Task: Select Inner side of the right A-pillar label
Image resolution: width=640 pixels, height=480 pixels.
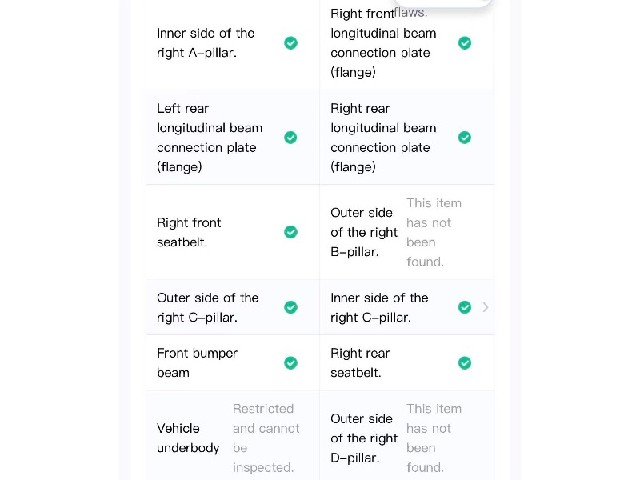Action: [206, 43]
